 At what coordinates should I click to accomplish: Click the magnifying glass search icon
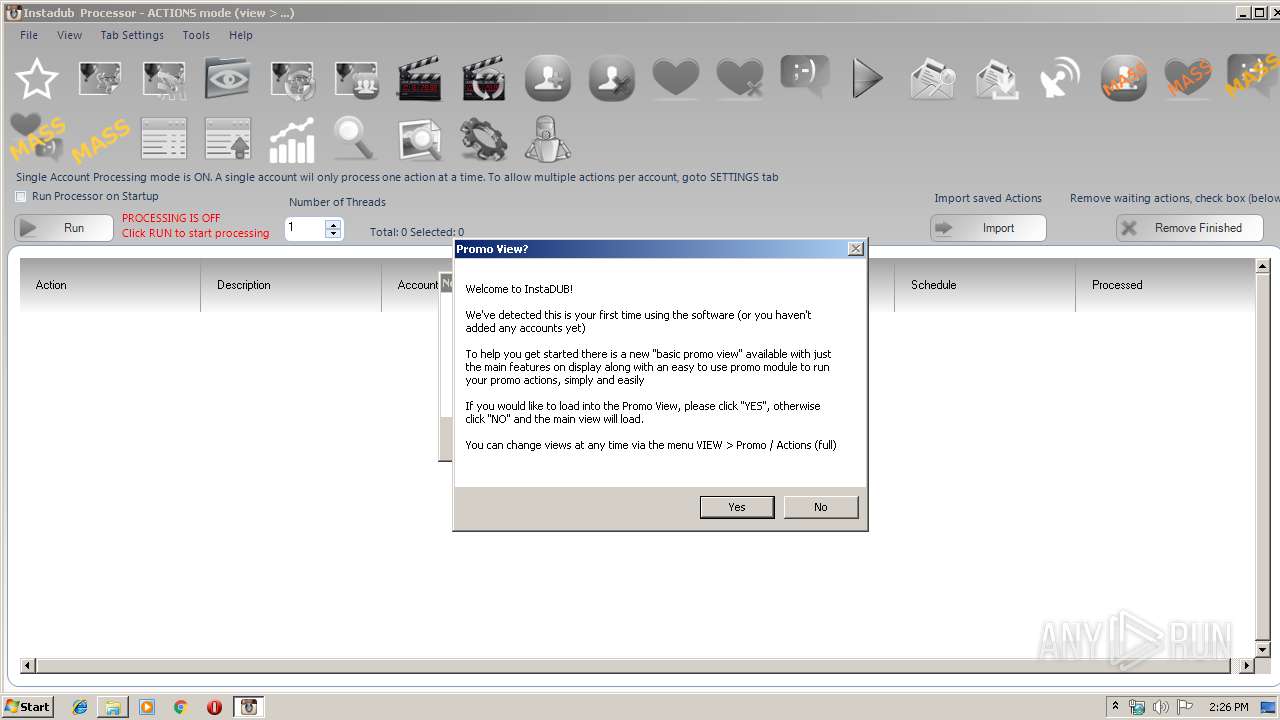coord(355,138)
